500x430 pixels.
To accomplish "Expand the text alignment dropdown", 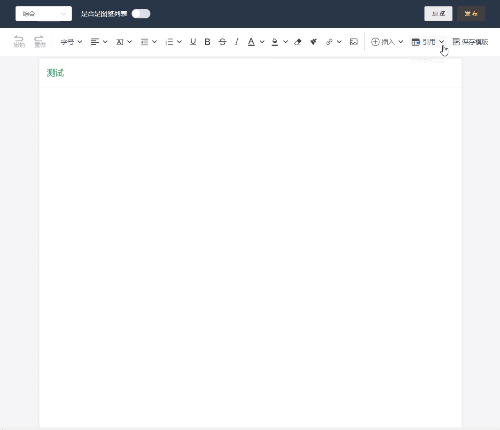I will [99, 42].
